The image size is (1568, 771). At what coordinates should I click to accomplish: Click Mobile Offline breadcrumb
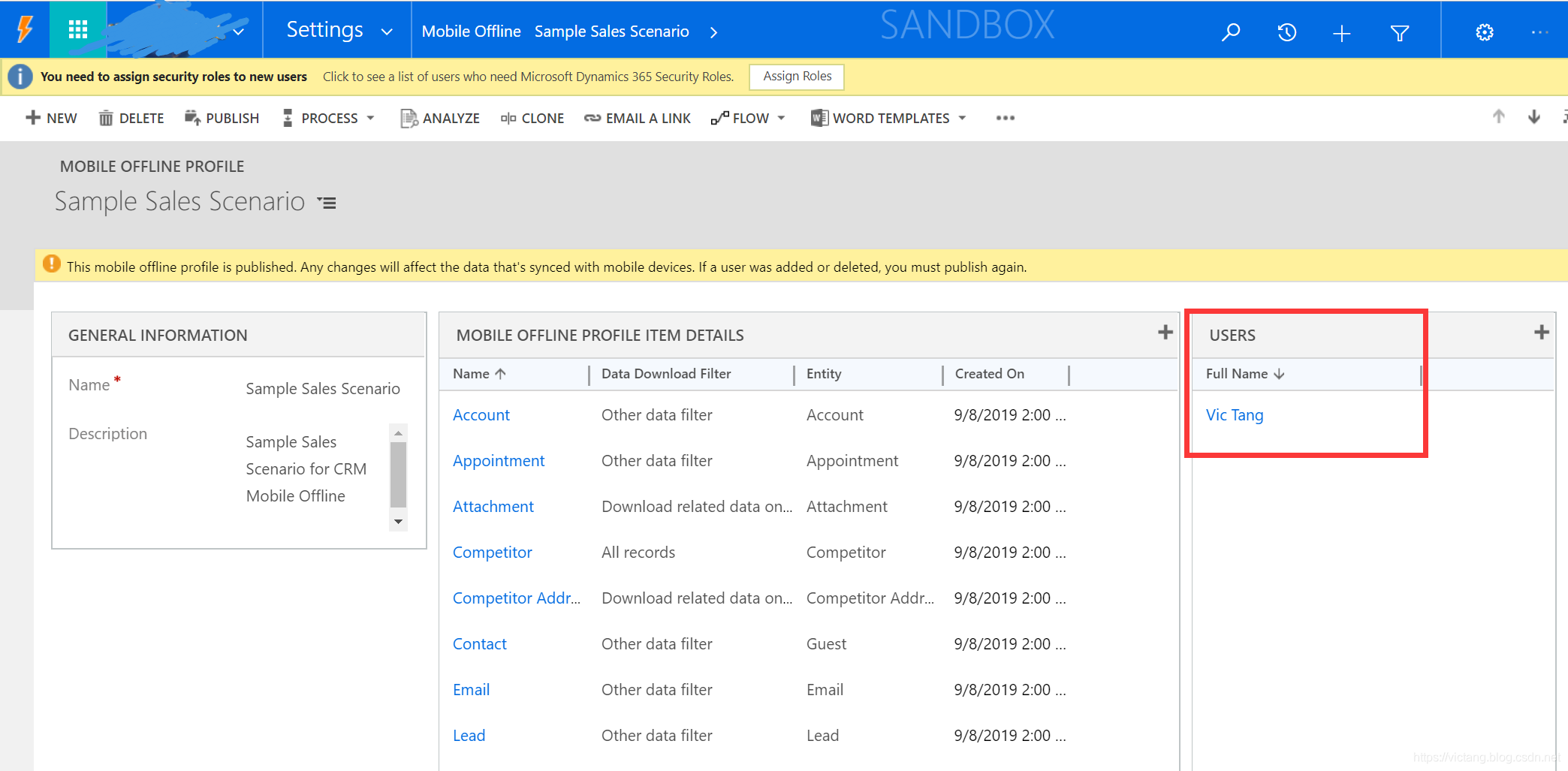[x=471, y=32]
